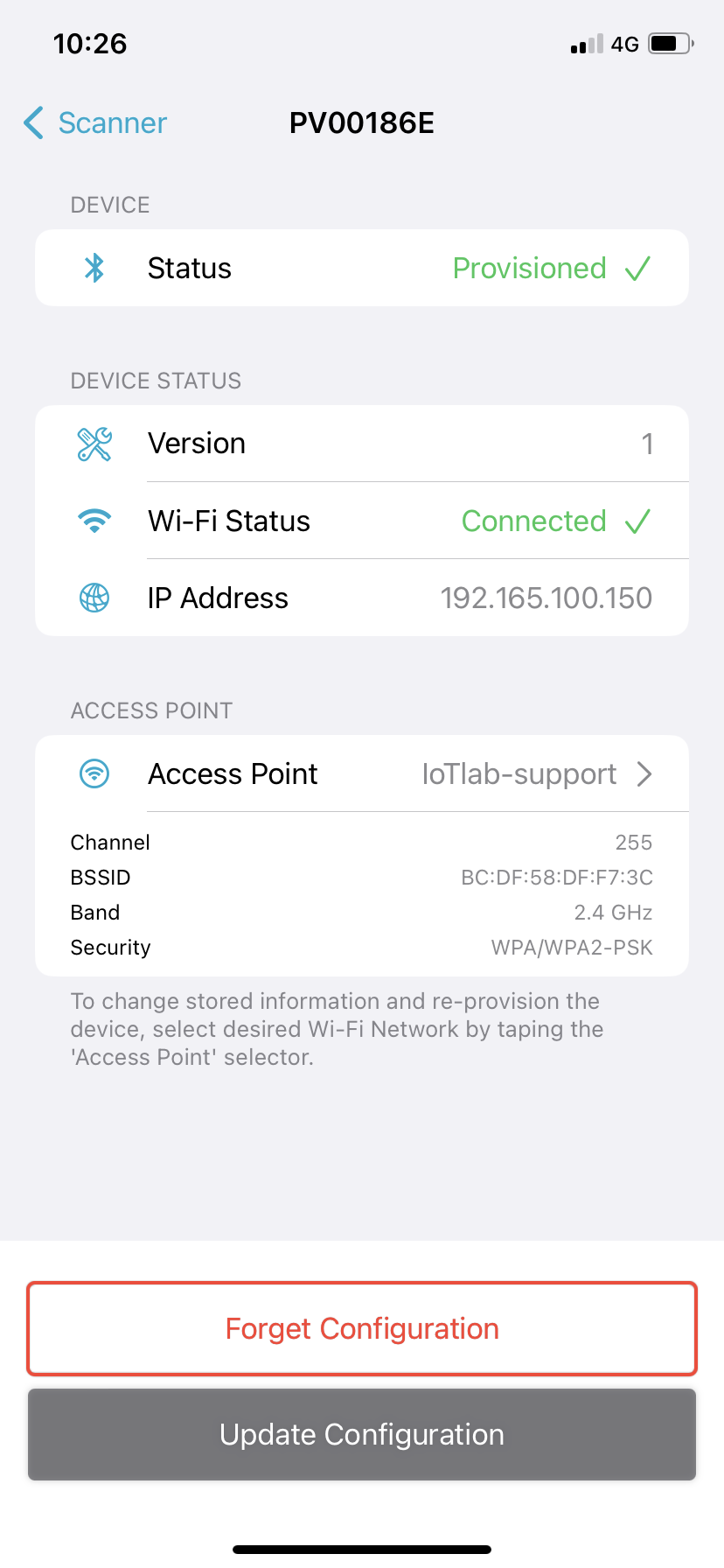Tap the IP address 192.165.100.150
Viewport: 724px width, 1568px height.
(546, 598)
